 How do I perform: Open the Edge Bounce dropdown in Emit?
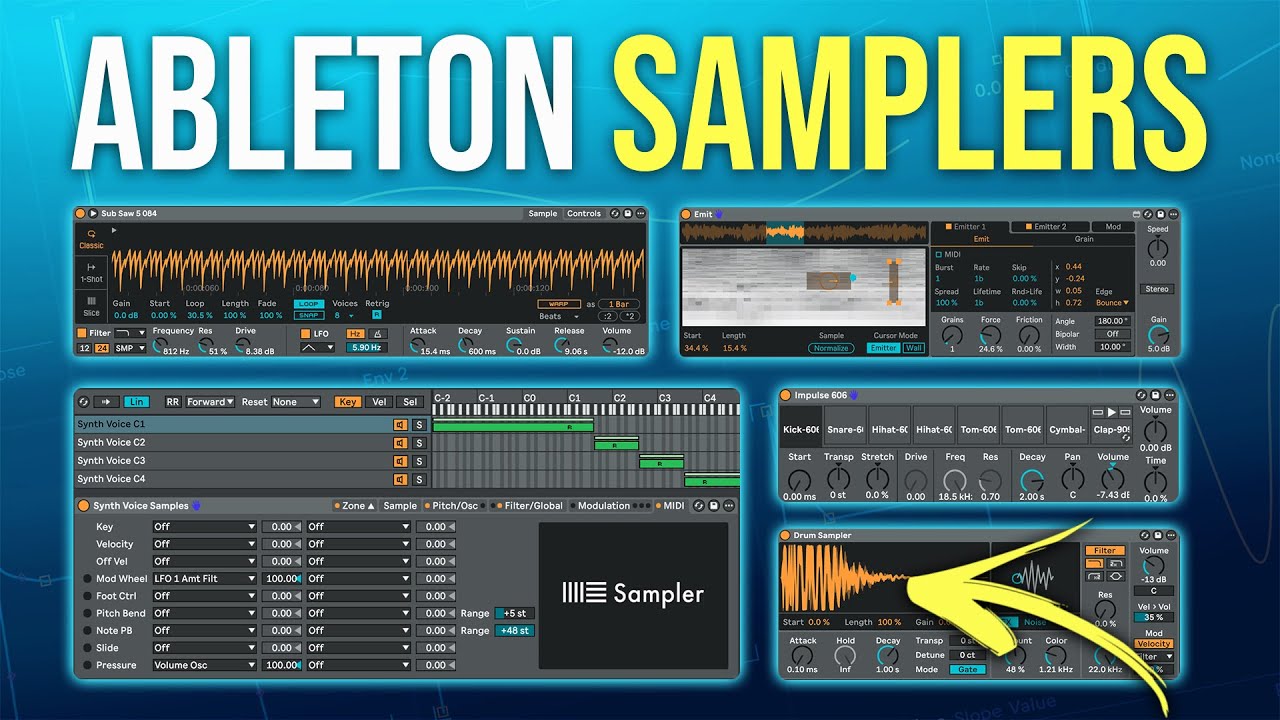click(1113, 302)
